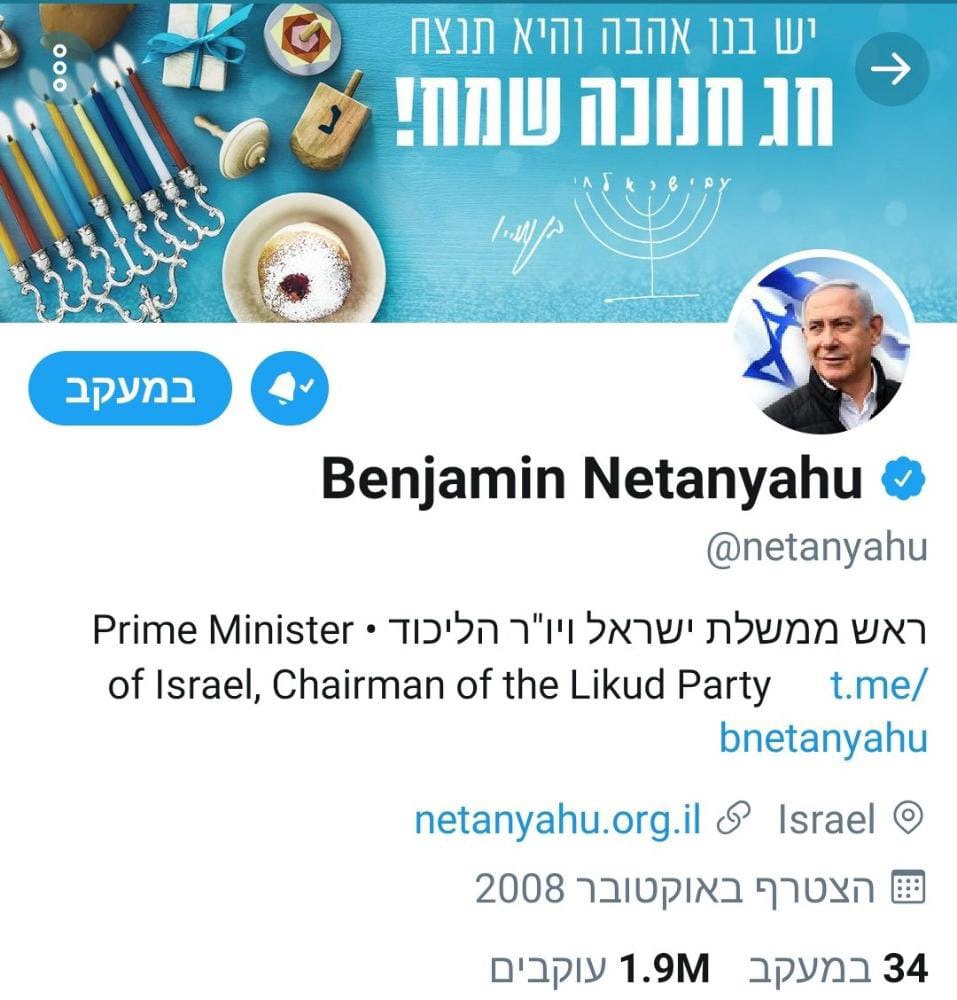The width and height of the screenshot is (957, 1000).
Task: Click the location pin icon
Action: [909, 818]
